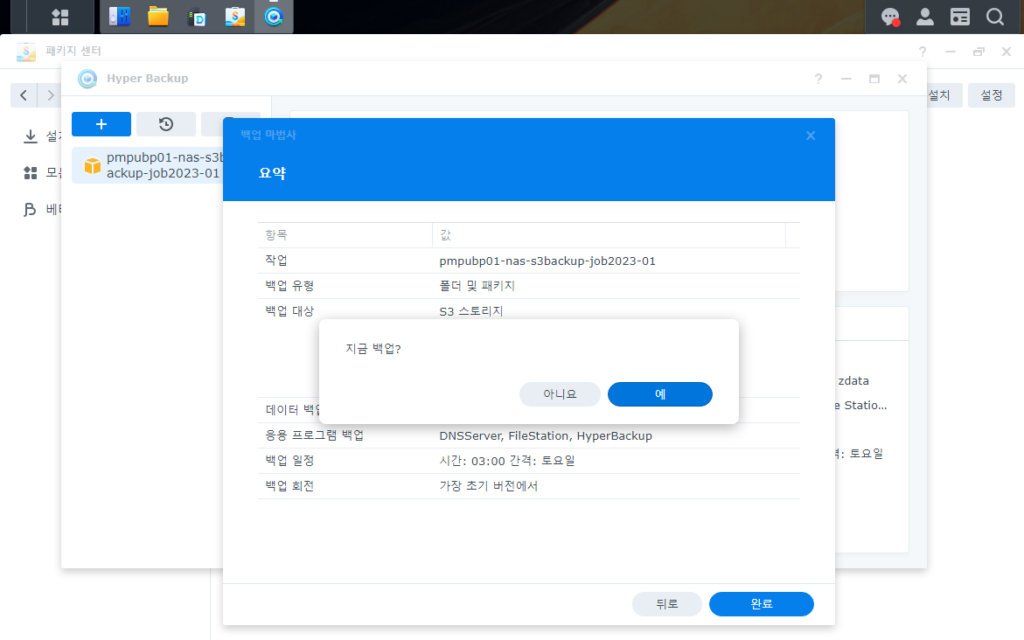This screenshot has width=1024, height=640.
Task: Select 백업 유형 row label
Action: tap(289, 286)
